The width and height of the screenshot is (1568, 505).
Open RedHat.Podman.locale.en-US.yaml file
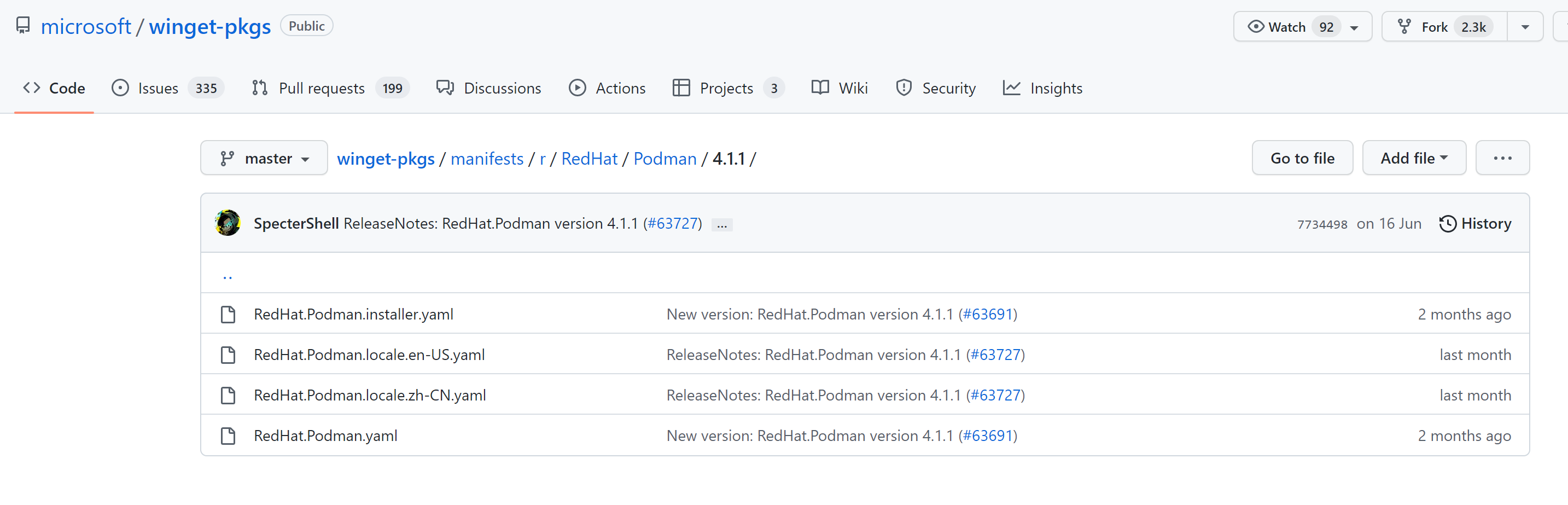click(370, 355)
